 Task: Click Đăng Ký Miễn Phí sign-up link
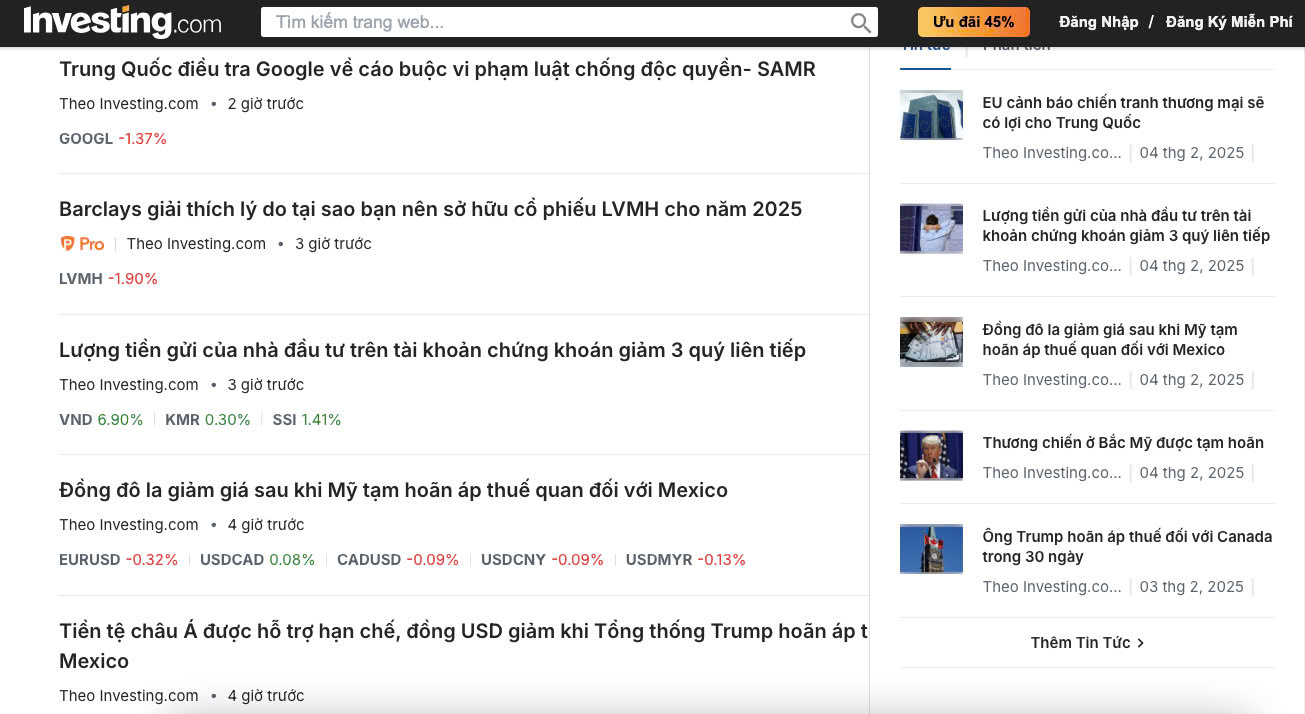tap(1228, 22)
